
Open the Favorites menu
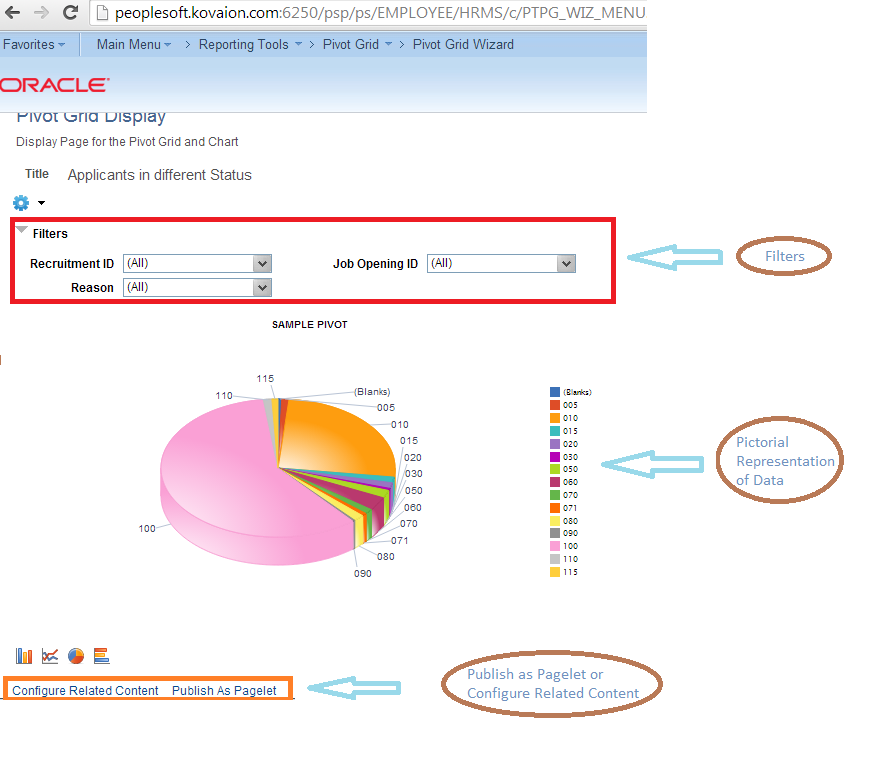tap(28, 44)
